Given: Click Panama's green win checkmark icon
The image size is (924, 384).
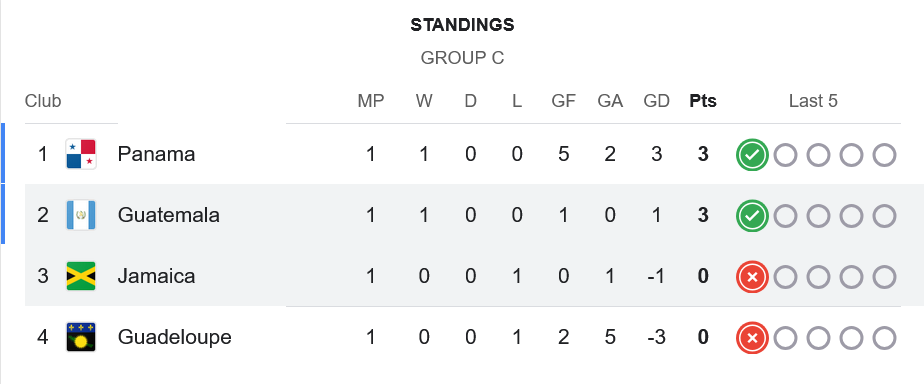Looking at the screenshot, I should (753, 155).
